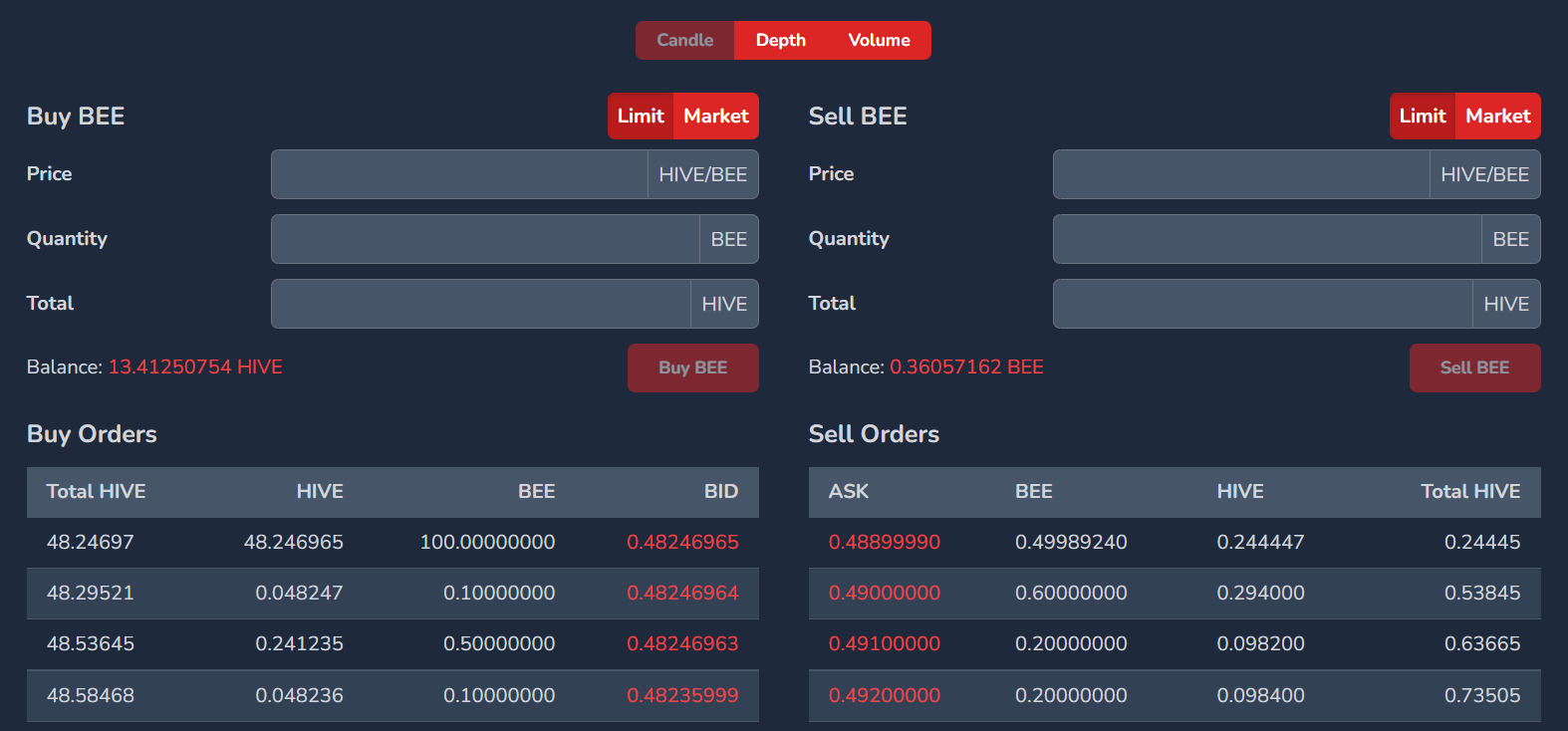This screenshot has width=1568, height=731.
Task: Click the 0.294000 HIVE cell
Action: click(1260, 594)
